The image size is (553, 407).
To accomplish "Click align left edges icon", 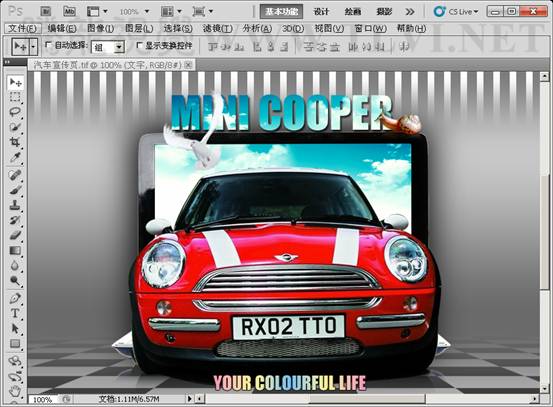I will [x=257, y=47].
